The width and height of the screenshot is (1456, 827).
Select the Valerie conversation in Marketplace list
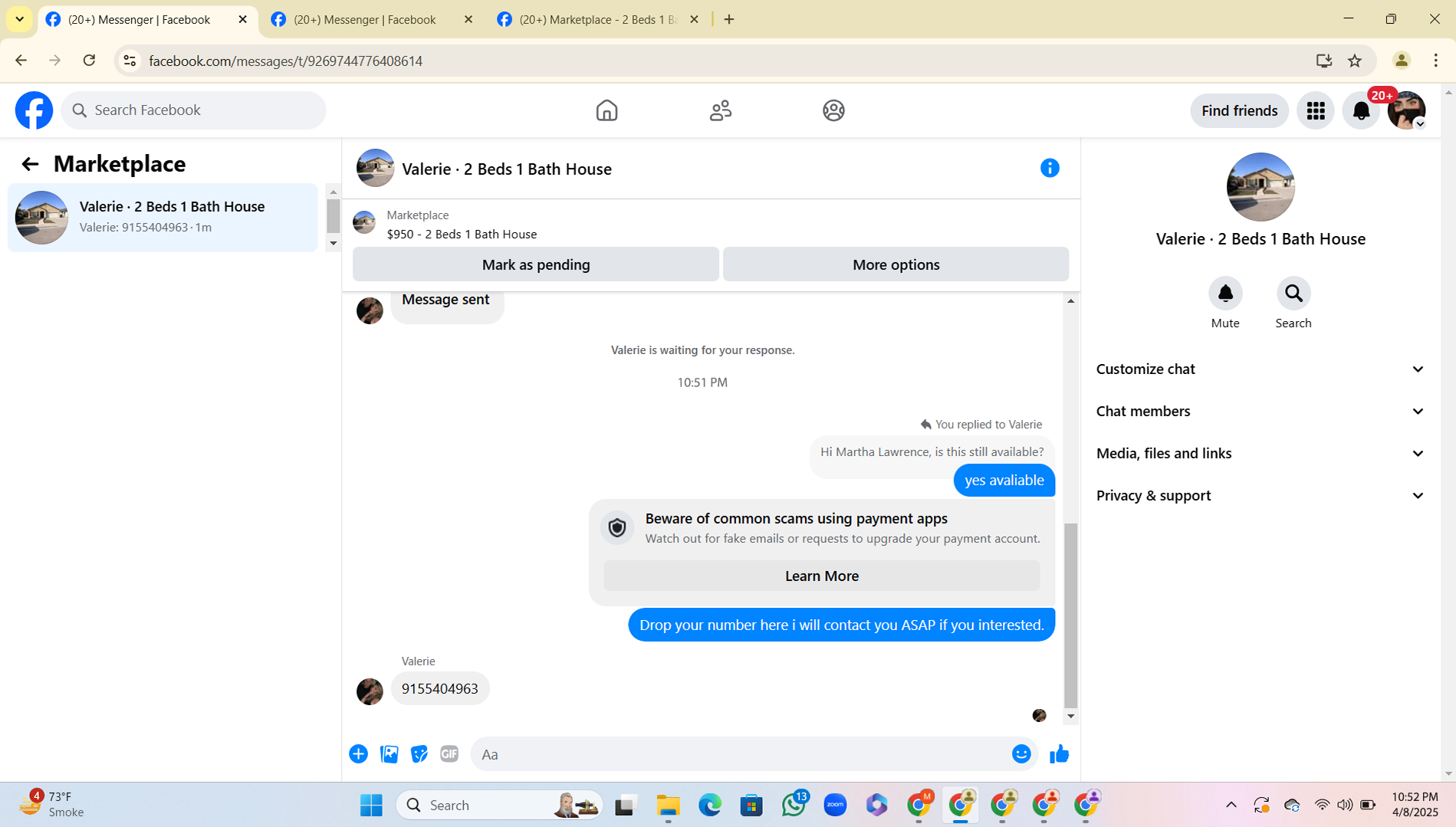[163, 217]
